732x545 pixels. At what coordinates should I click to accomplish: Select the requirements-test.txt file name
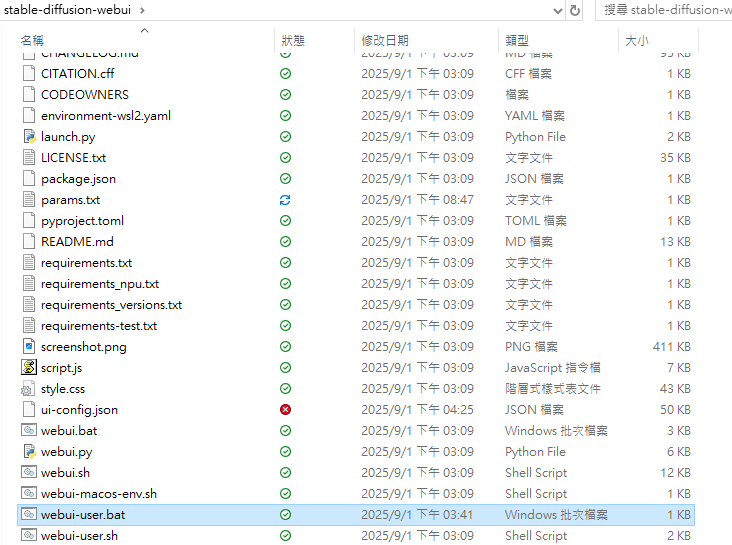(99, 326)
